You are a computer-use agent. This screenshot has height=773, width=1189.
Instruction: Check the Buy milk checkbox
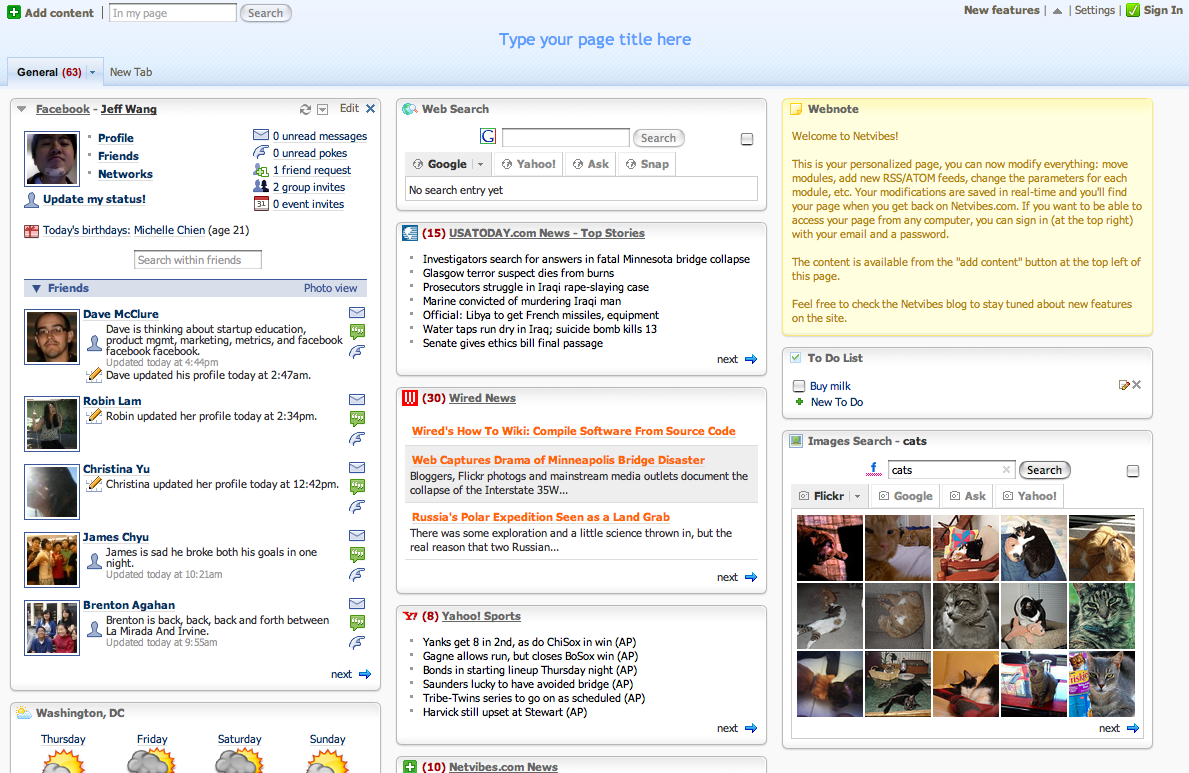(x=799, y=386)
